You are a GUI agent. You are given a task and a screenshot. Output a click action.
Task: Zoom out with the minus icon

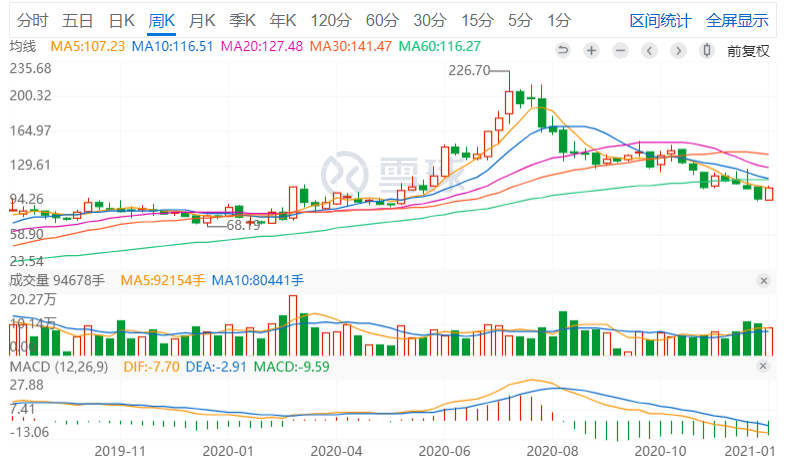click(x=620, y=51)
